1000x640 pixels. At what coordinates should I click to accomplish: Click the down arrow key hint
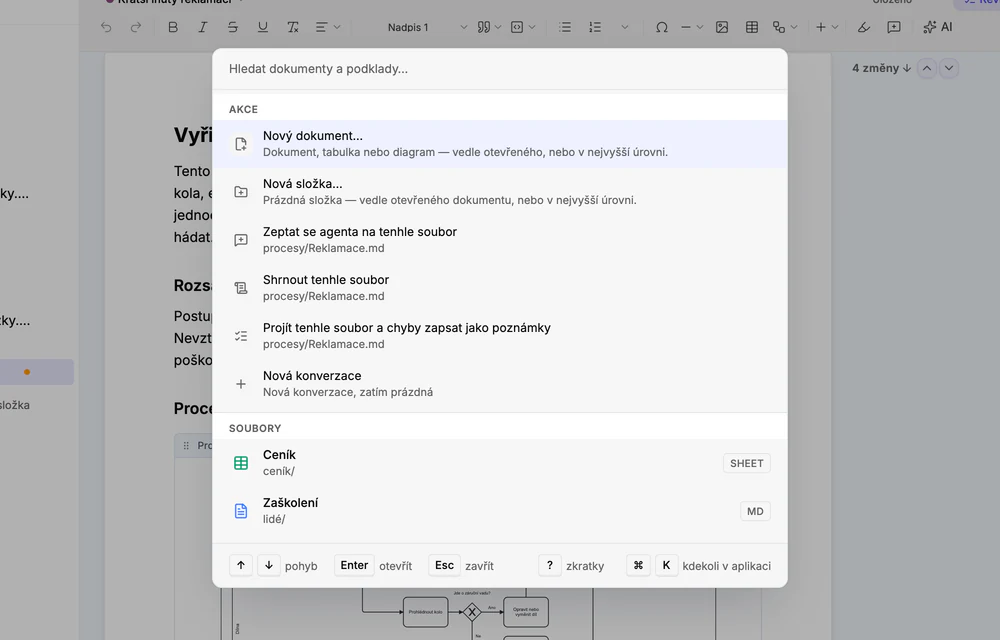(x=269, y=565)
